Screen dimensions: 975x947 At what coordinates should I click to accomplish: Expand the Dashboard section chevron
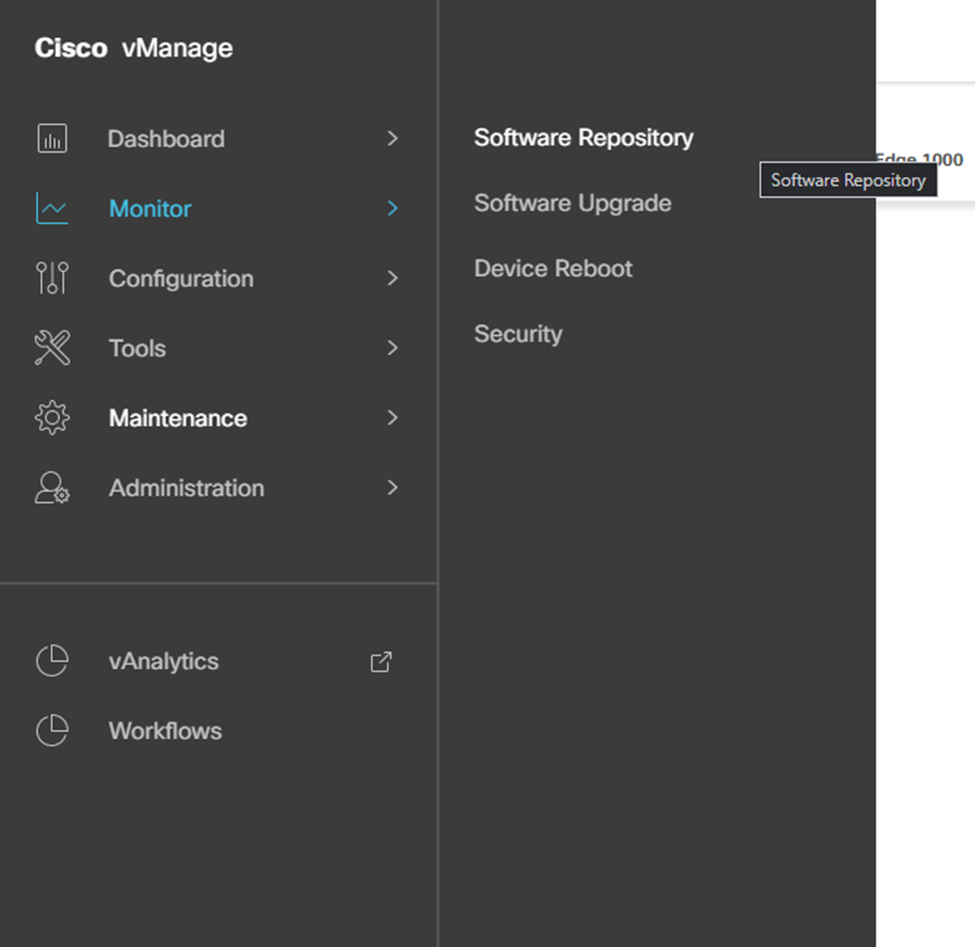[392, 139]
